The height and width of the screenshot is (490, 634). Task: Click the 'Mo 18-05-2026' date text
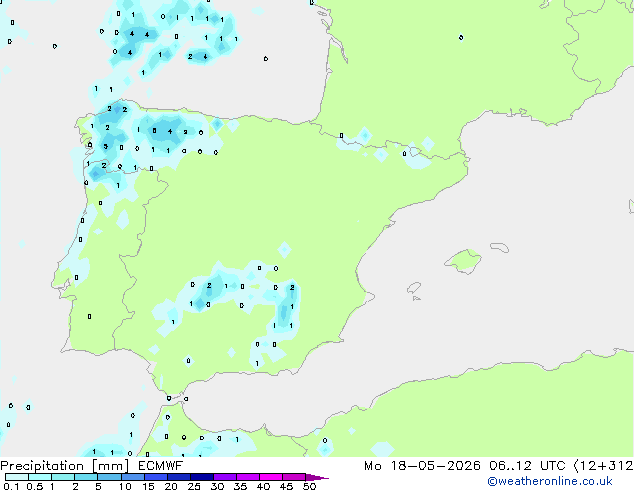pos(422,466)
